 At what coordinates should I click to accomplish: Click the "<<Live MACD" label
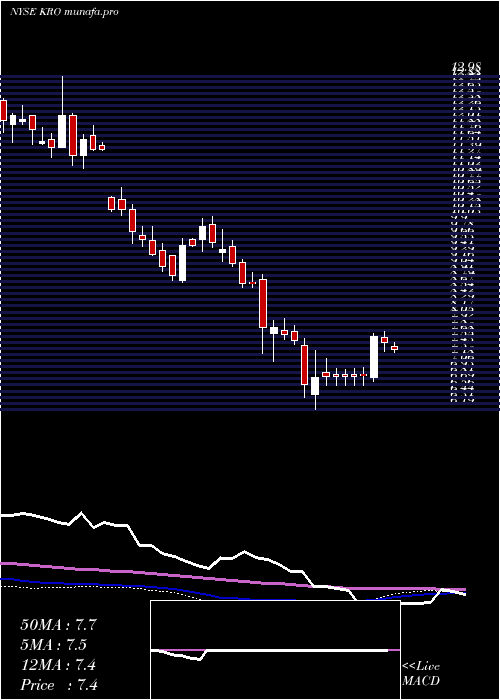click(421, 674)
